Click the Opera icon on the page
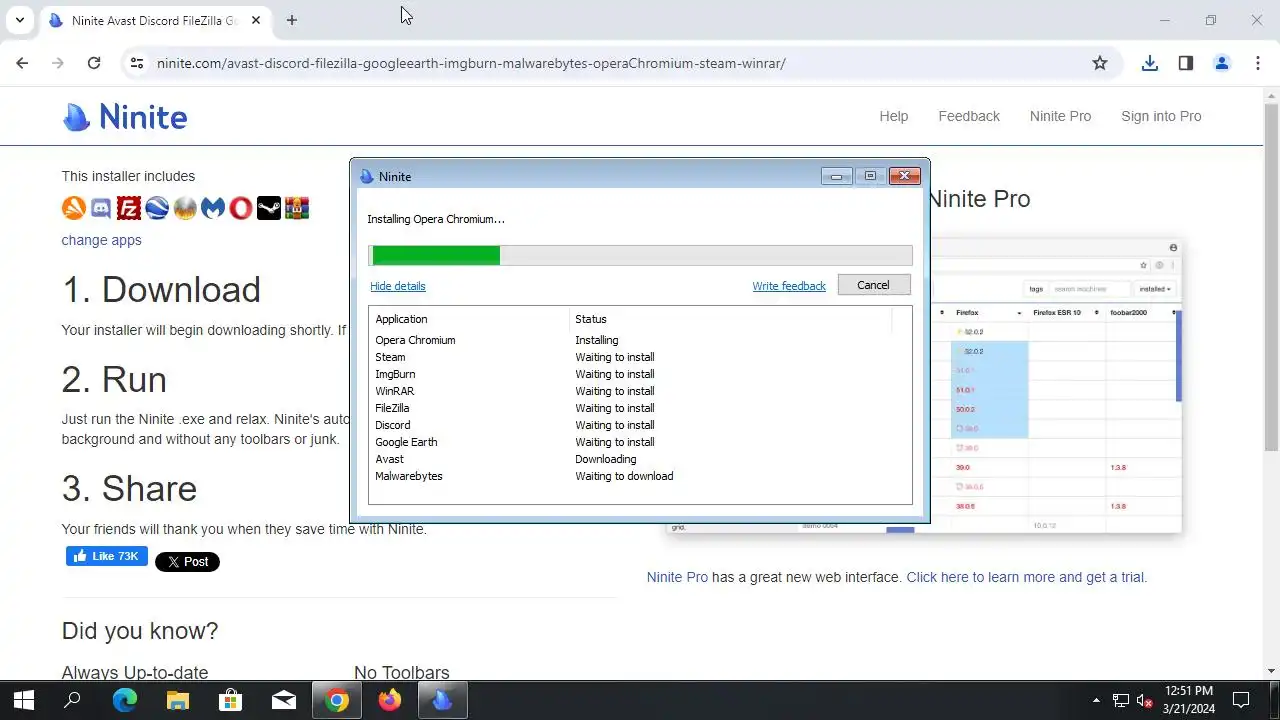Image resolution: width=1280 pixels, height=720 pixels. pyautogui.click(x=241, y=208)
